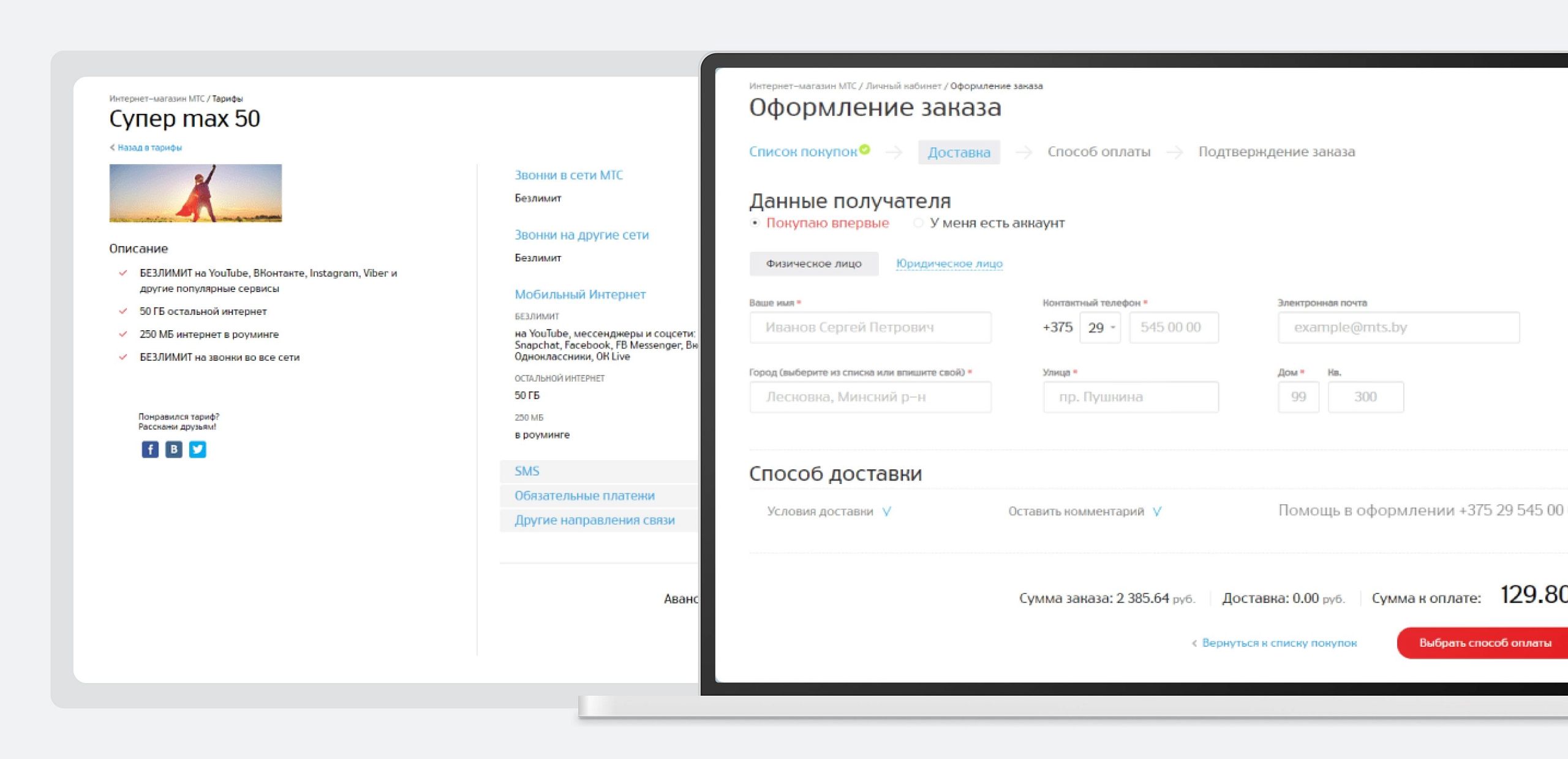Viewport: 1568px width, 759px height.
Task: Click chevron next to Оставить комментарий
Action: (x=1157, y=512)
